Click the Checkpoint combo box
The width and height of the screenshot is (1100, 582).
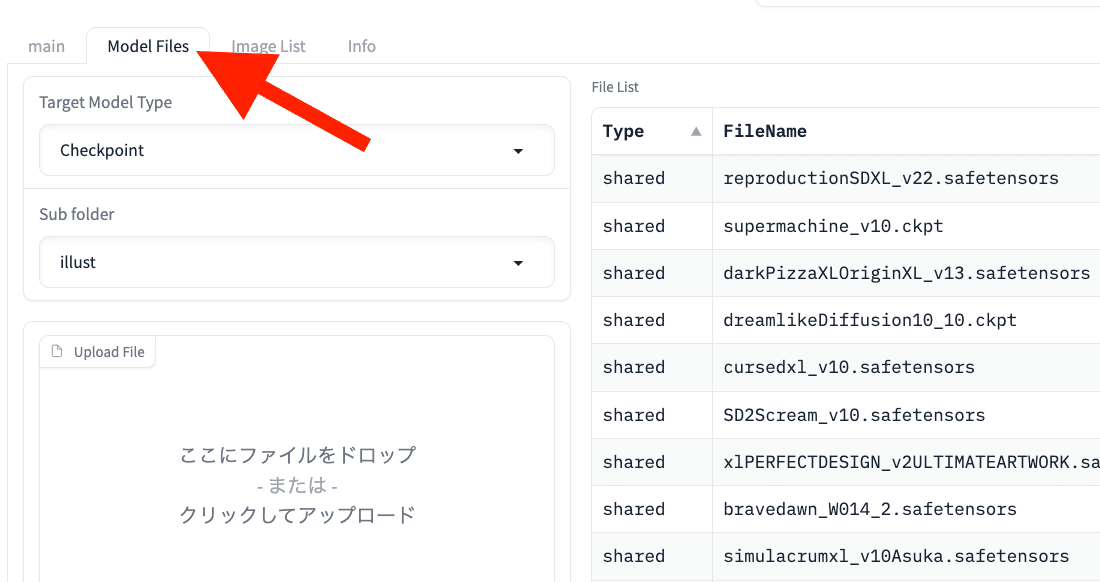pyautogui.click(x=296, y=151)
